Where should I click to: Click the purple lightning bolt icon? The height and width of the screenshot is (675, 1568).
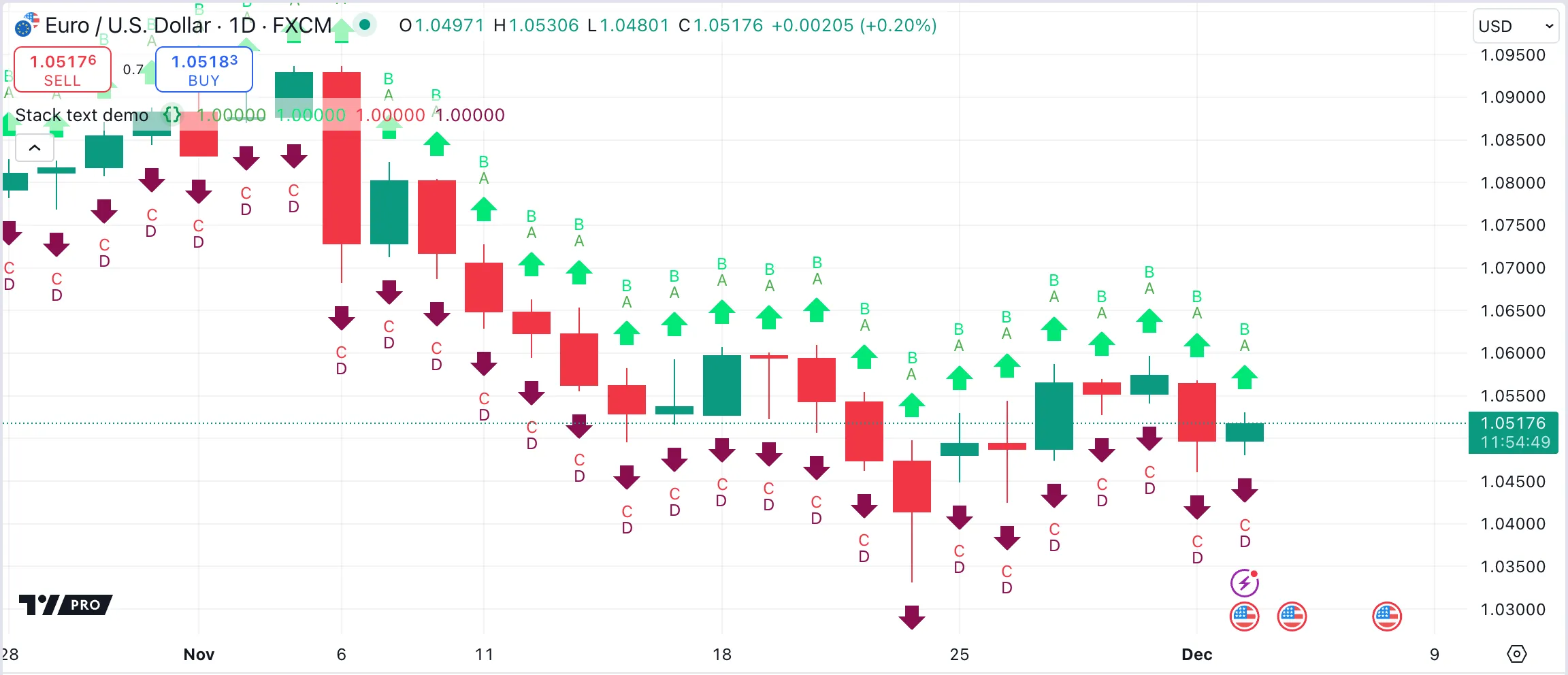pos(1244,582)
